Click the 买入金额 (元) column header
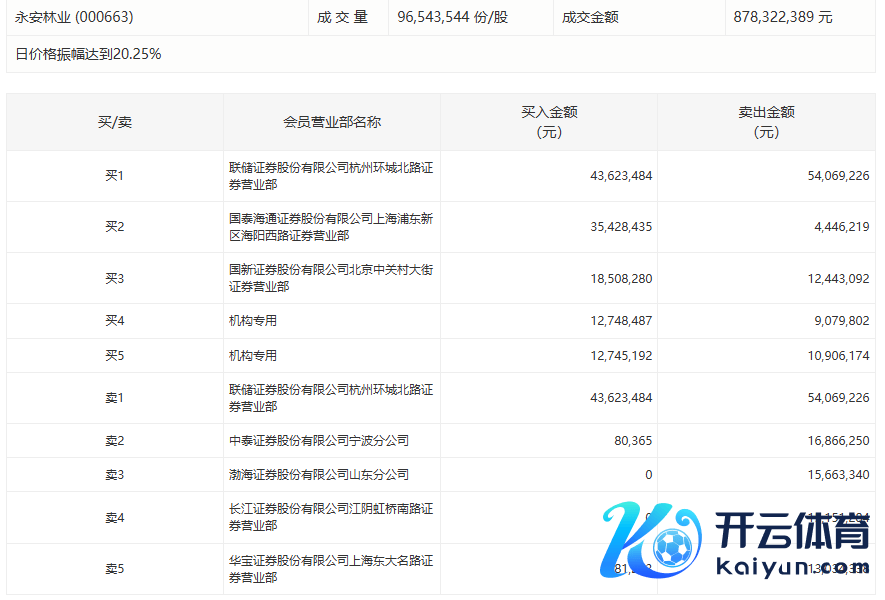Viewport: 885px width, 600px height. (x=549, y=122)
